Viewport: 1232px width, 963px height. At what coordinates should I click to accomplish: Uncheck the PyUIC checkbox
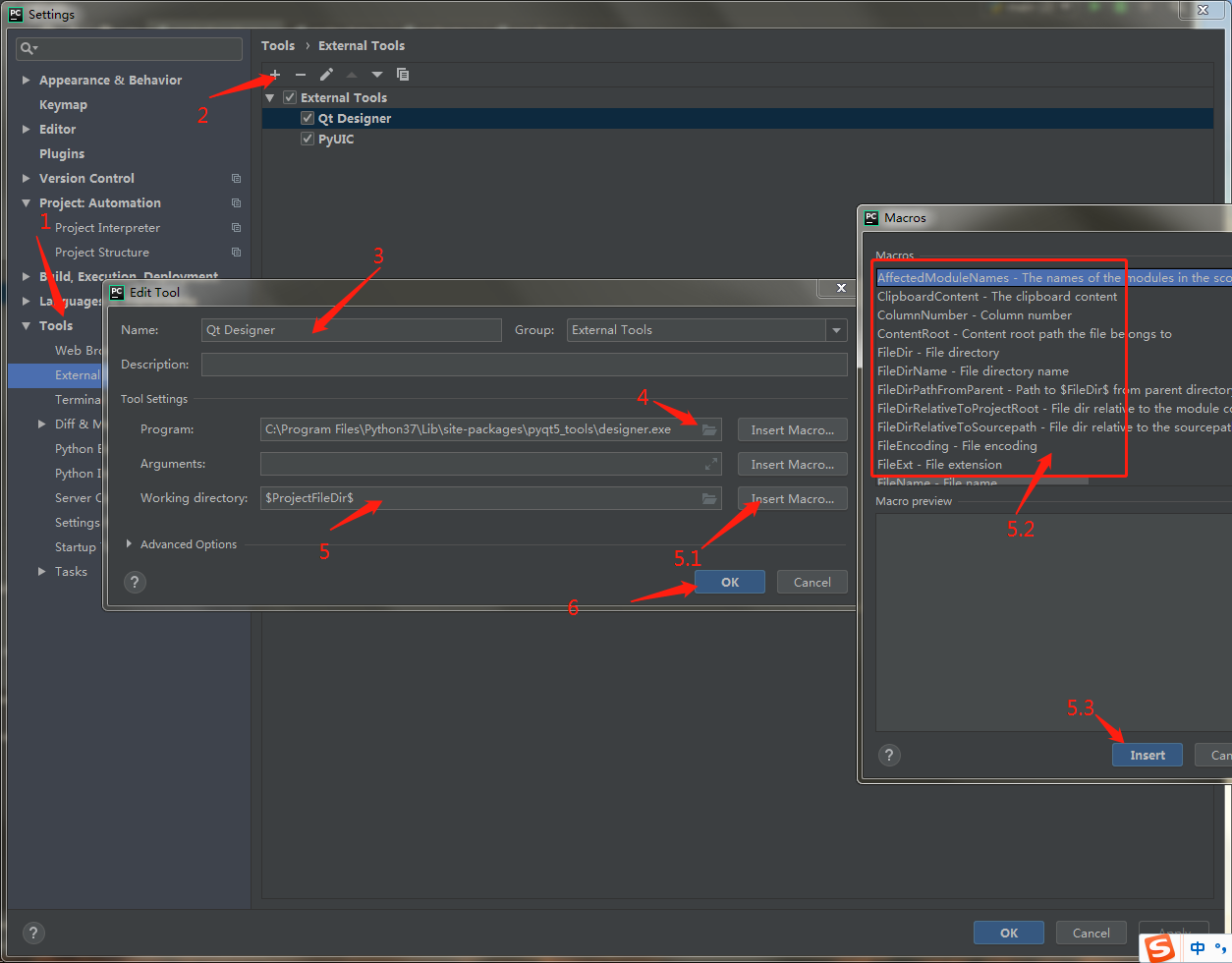308,138
